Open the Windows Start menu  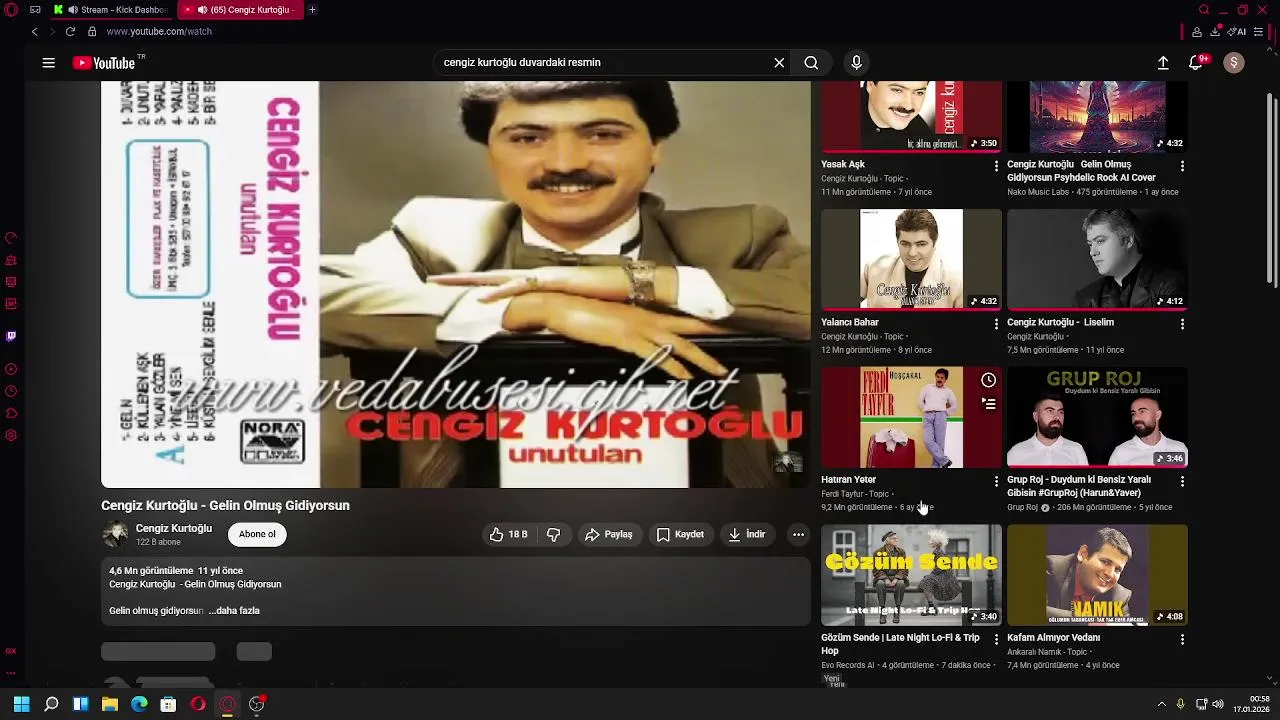click(x=22, y=705)
